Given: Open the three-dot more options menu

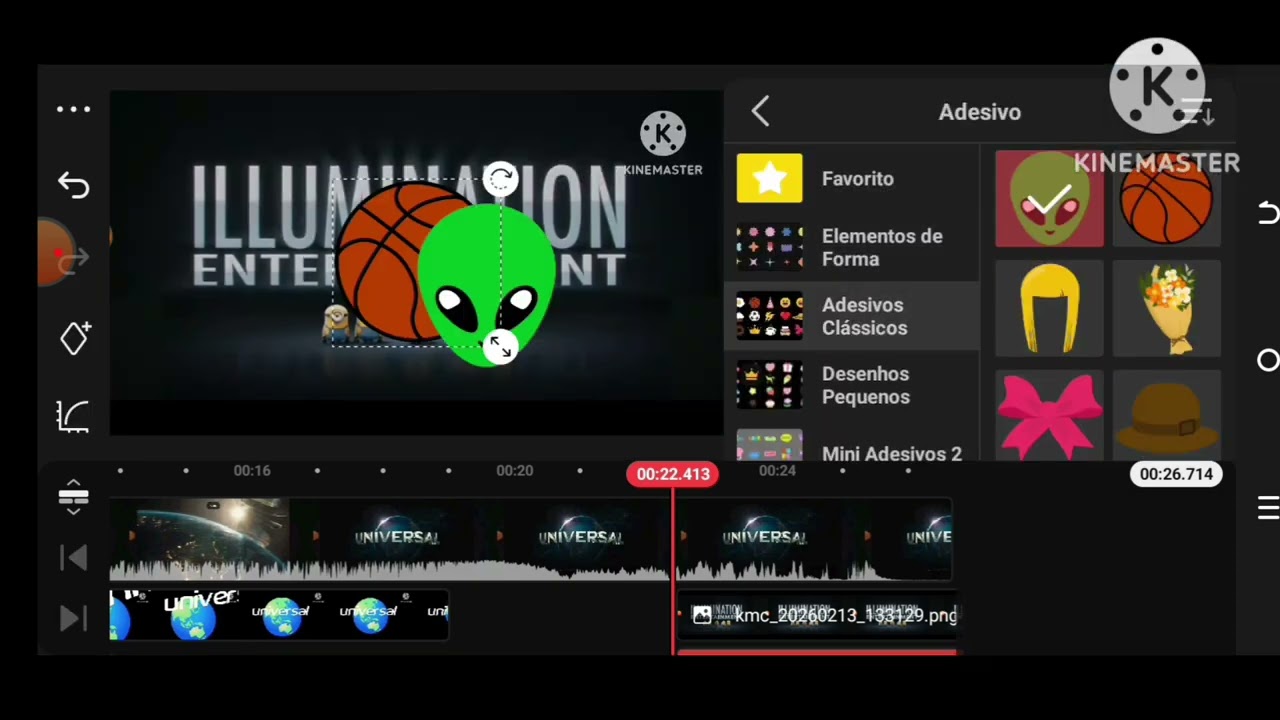Looking at the screenshot, I should 73,110.
